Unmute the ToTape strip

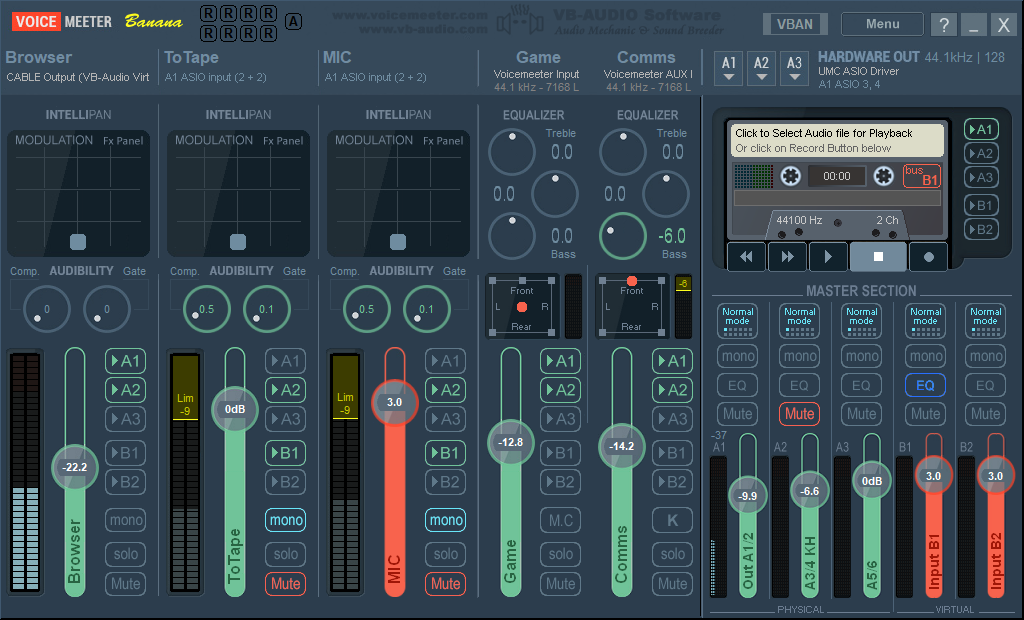(x=285, y=583)
